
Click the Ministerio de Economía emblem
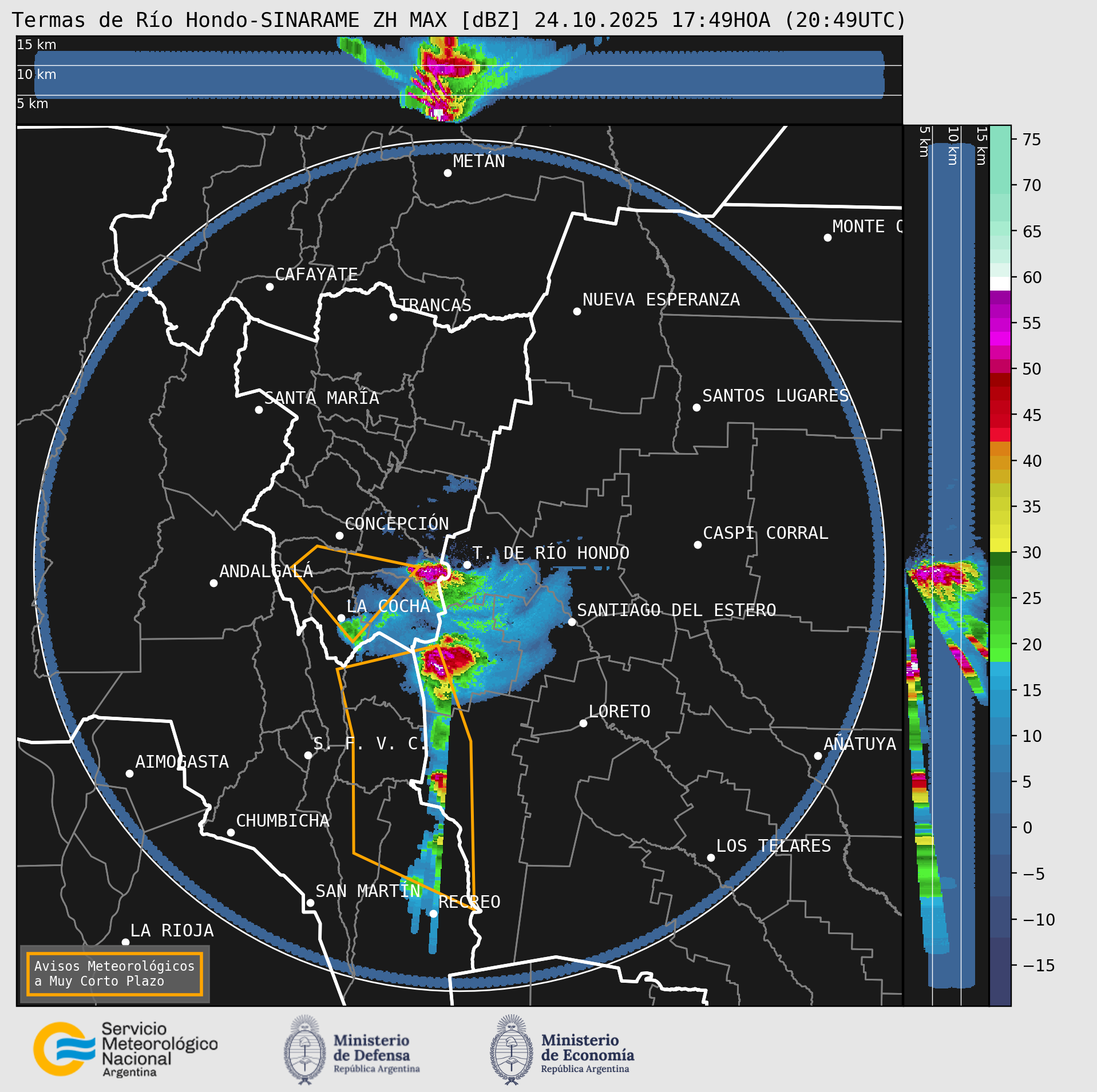click(x=512, y=1050)
